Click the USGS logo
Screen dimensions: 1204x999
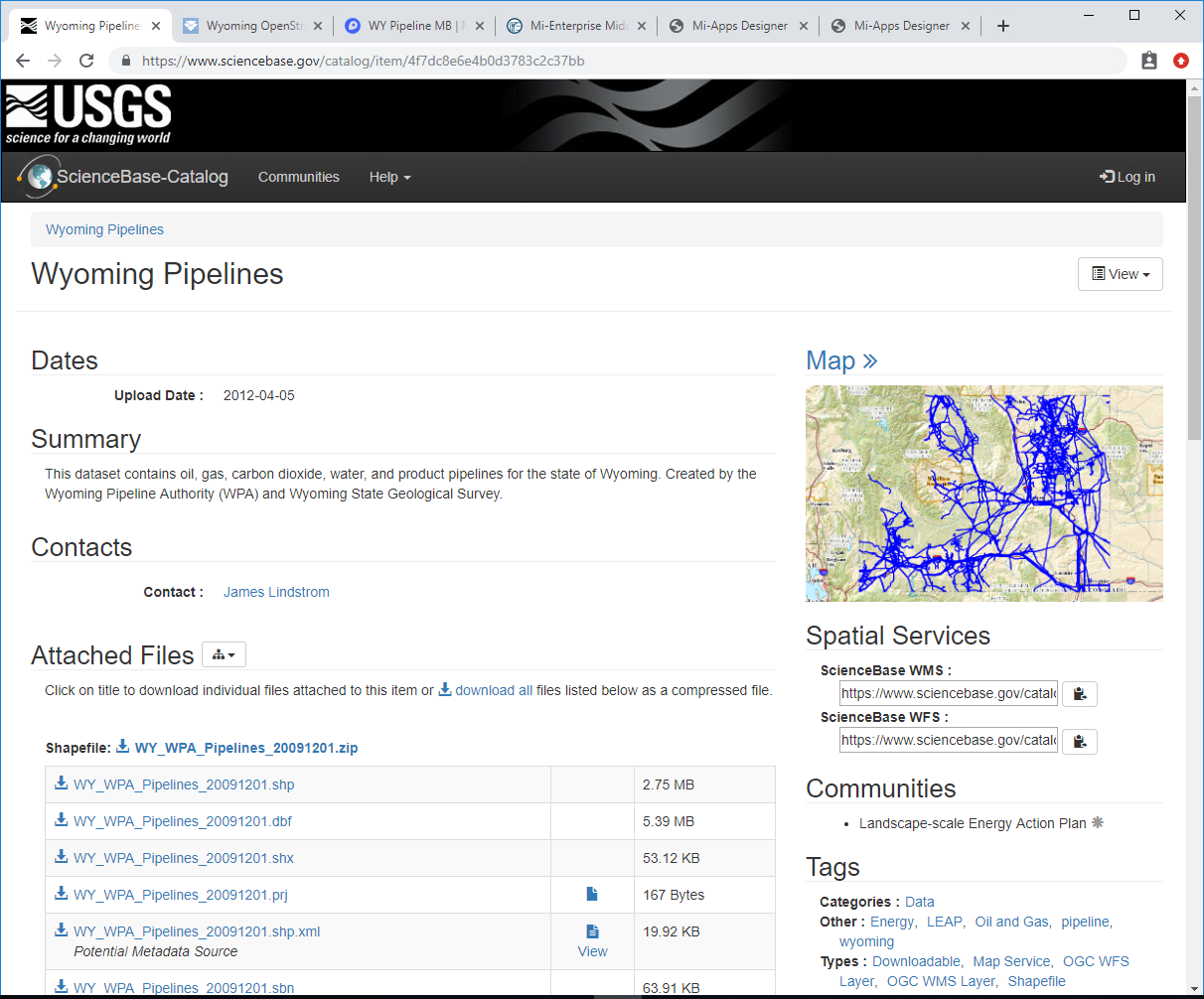[x=88, y=115]
